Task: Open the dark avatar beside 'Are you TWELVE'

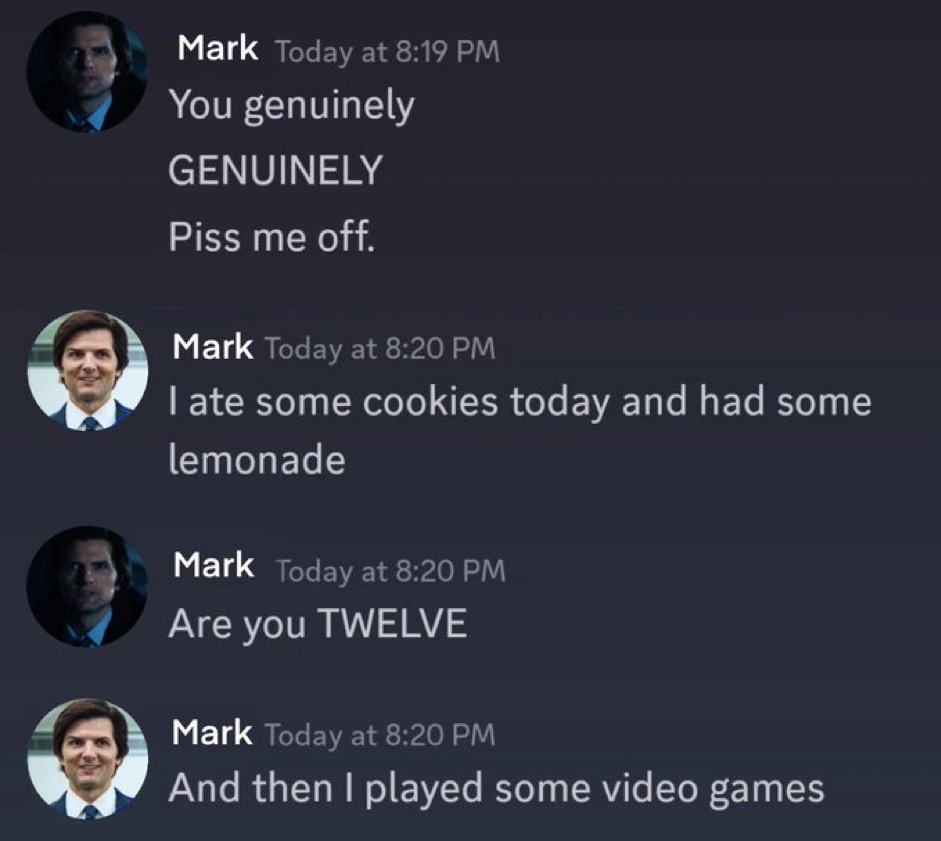Action: tap(88, 586)
